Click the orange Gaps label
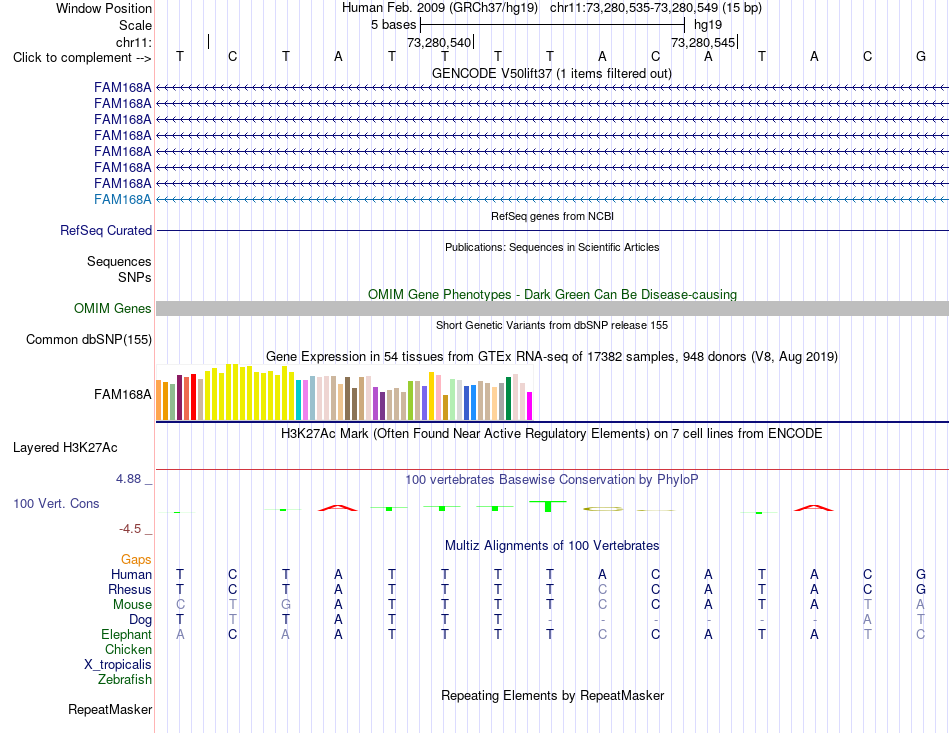Viewport: 950px width, 733px height. 136,559
